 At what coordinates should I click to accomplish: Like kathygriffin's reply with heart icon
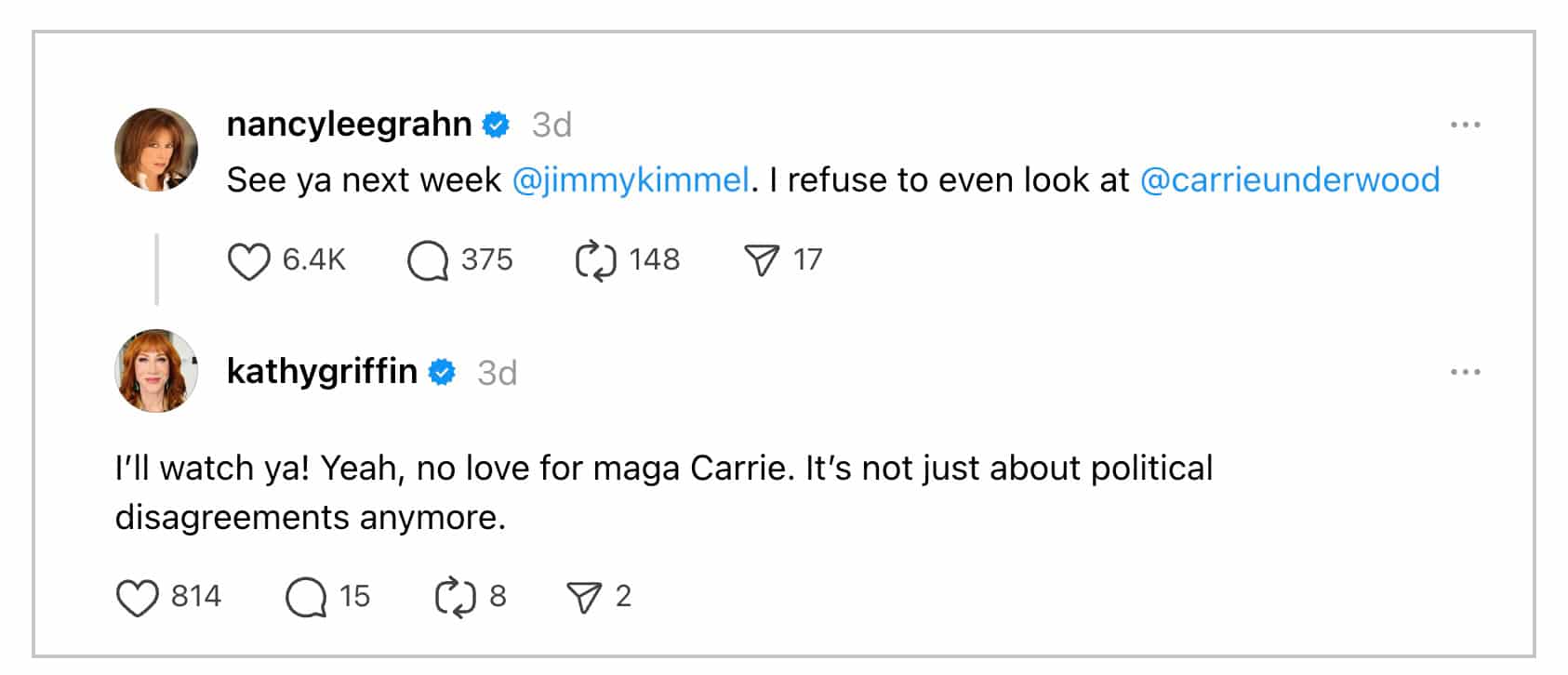click(x=137, y=597)
